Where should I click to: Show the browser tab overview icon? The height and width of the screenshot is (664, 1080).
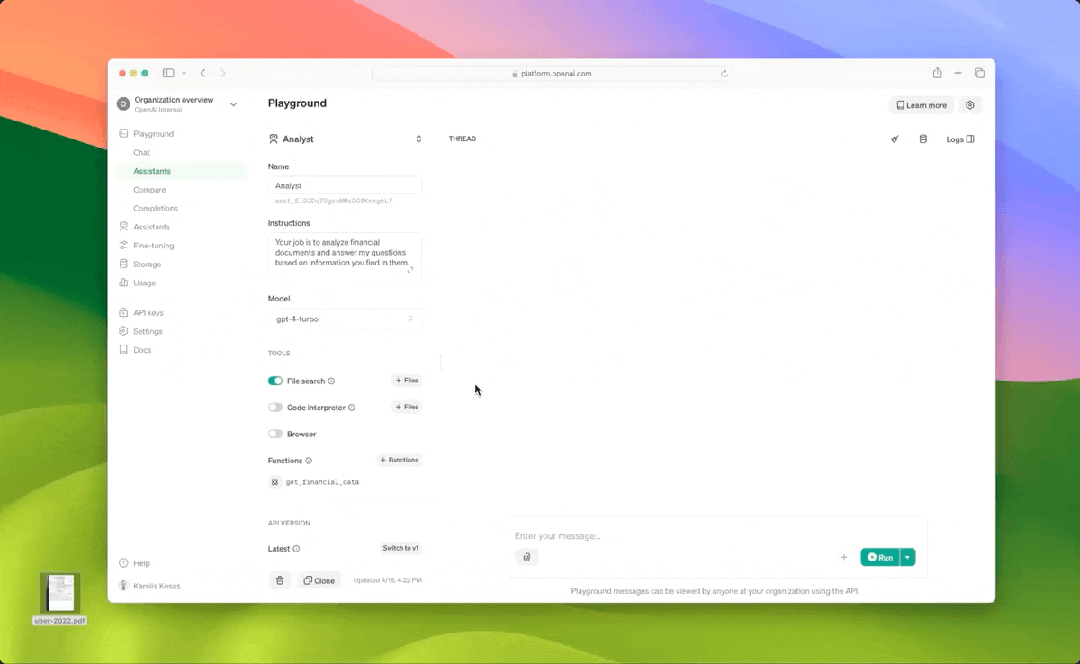979,73
